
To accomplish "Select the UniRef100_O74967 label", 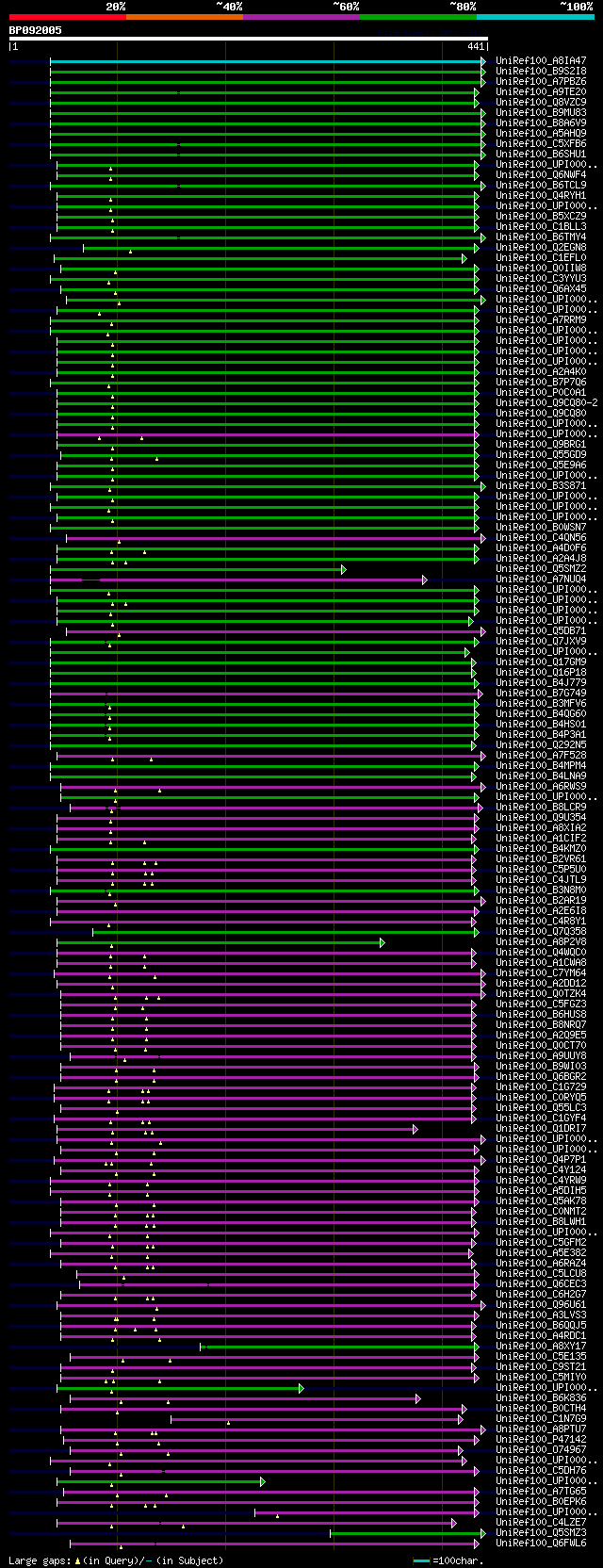I will [541, 1450].
